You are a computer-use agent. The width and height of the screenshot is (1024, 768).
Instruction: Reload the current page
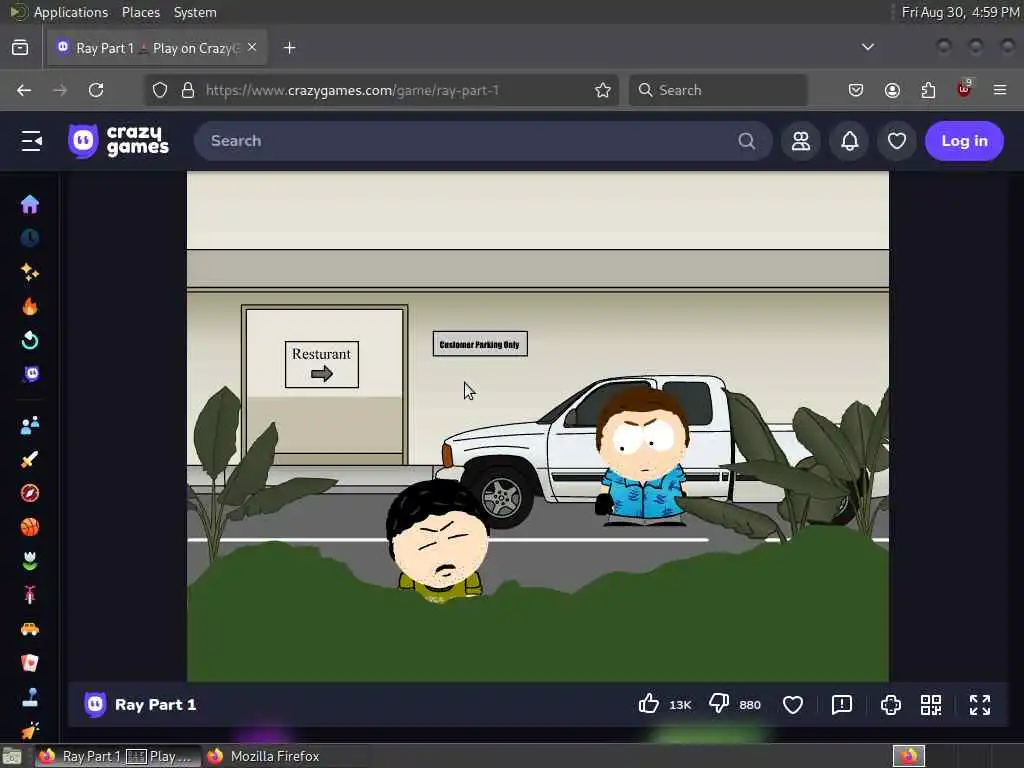pos(96,90)
